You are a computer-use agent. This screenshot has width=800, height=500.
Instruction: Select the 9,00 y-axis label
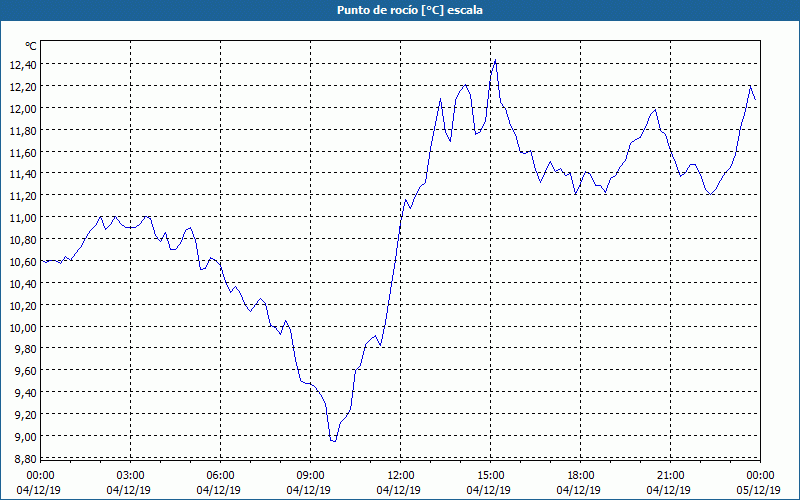tap(26, 437)
